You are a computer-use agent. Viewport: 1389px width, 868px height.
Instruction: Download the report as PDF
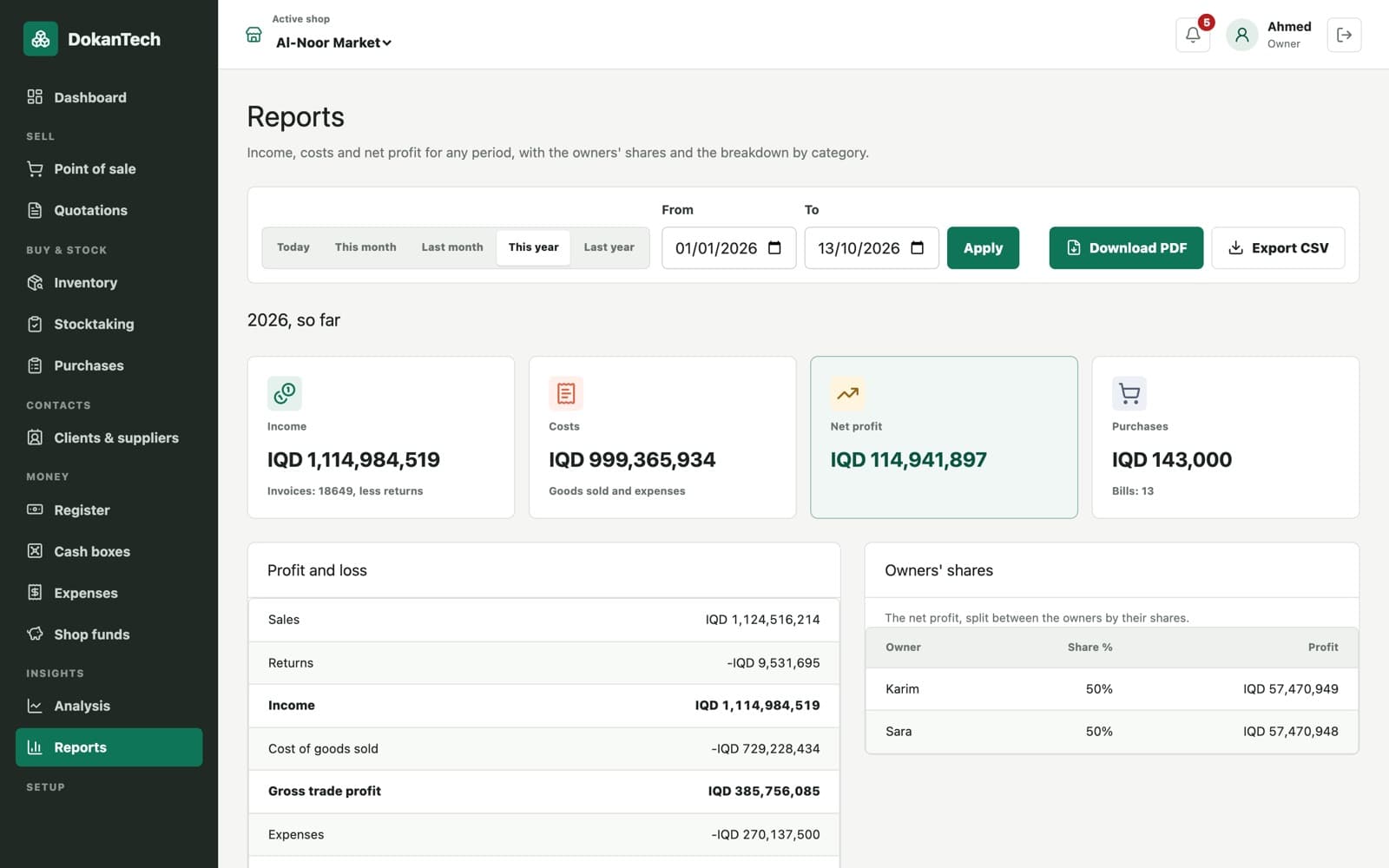click(1126, 248)
